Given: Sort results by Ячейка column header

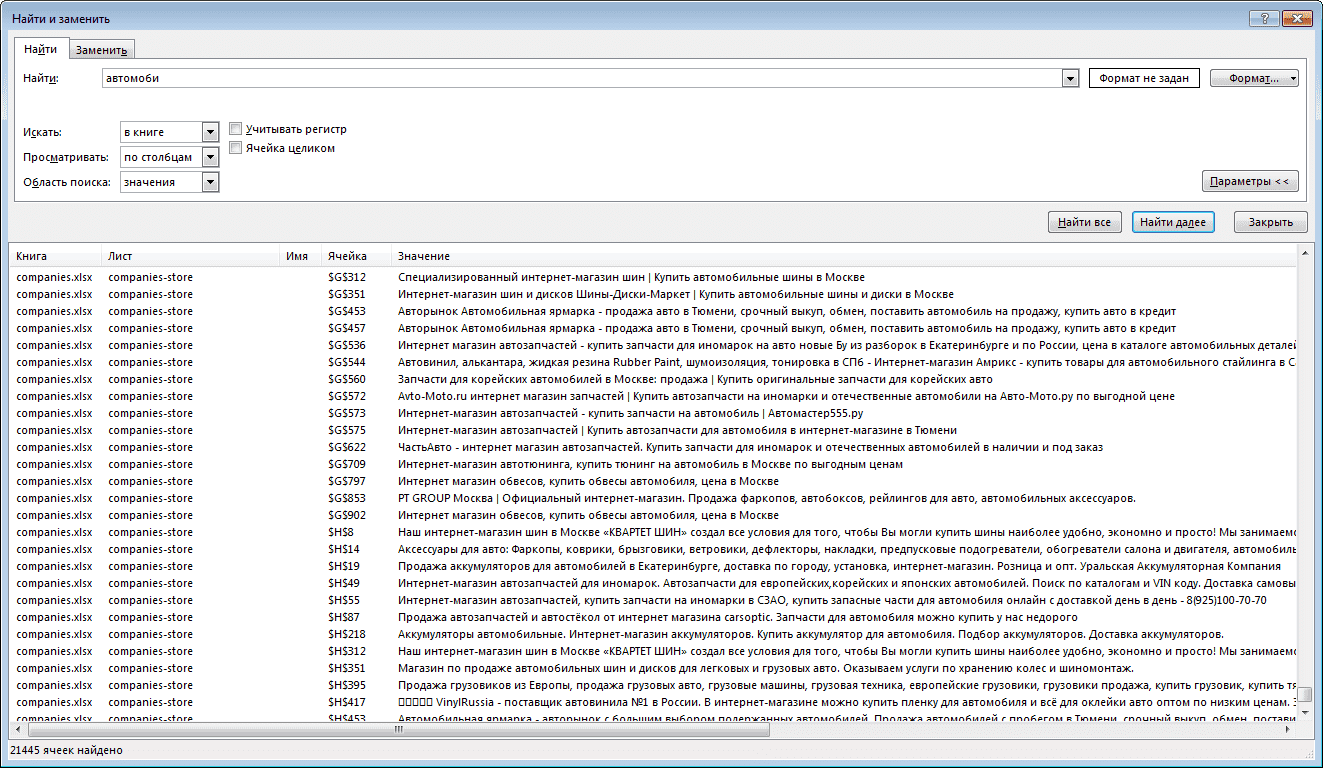Looking at the screenshot, I should (x=356, y=256).
